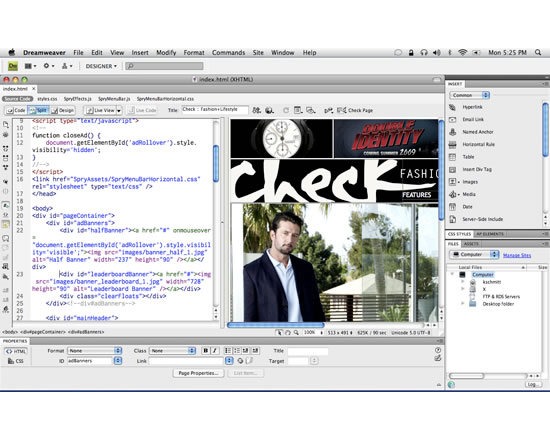Open the macOS Spotlight search icon

coord(538,52)
